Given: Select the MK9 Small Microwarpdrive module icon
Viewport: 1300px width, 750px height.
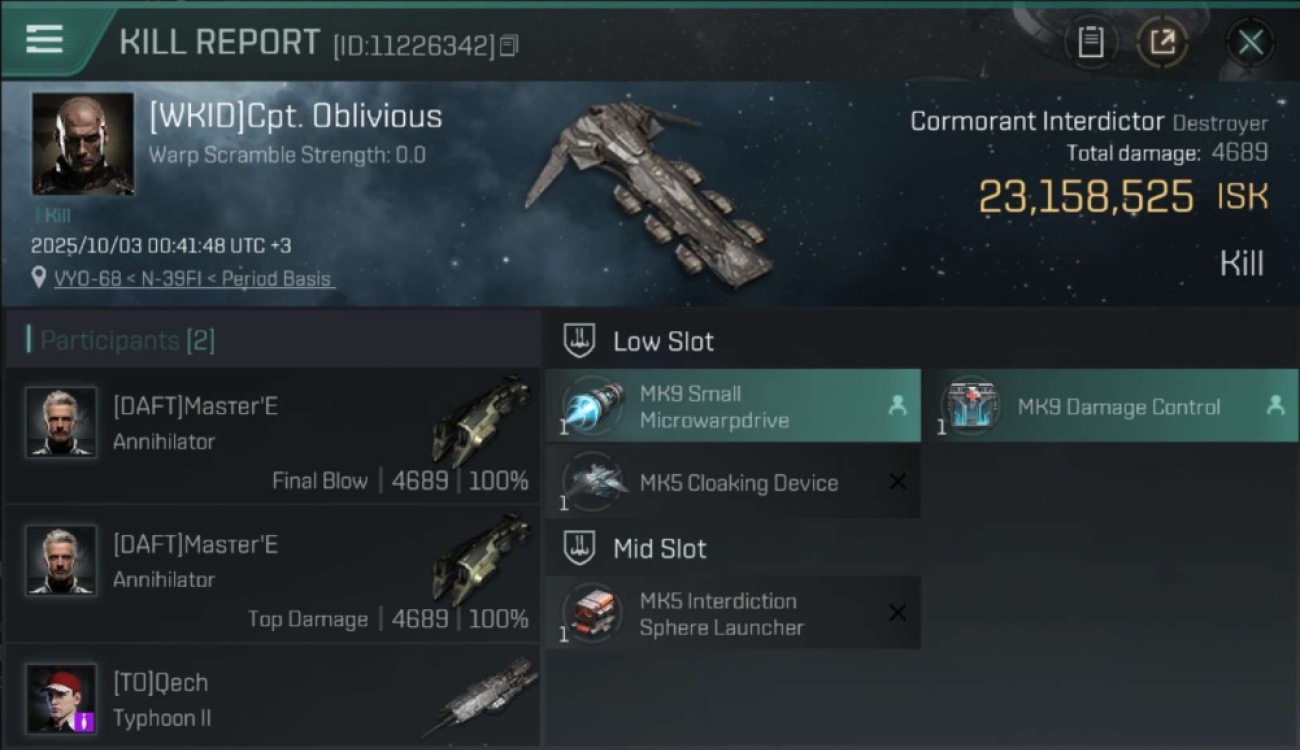Looking at the screenshot, I should point(593,406).
